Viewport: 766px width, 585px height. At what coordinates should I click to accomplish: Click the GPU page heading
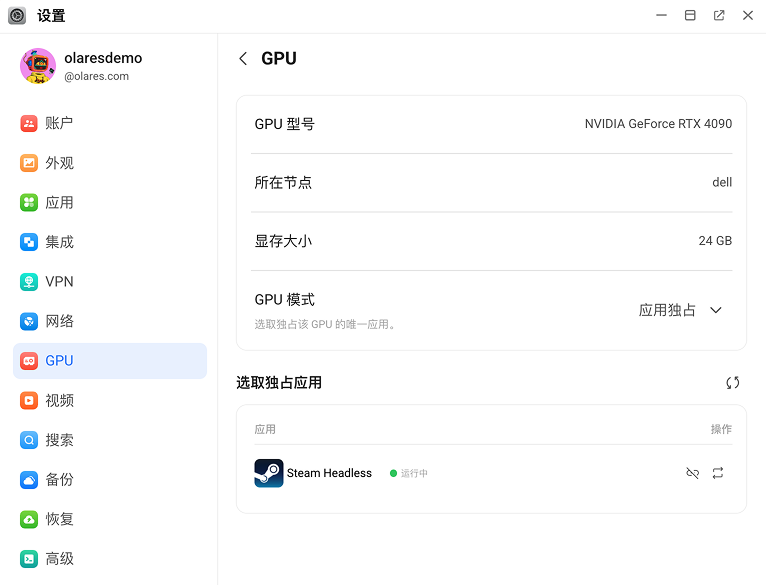[x=279, y=59]
